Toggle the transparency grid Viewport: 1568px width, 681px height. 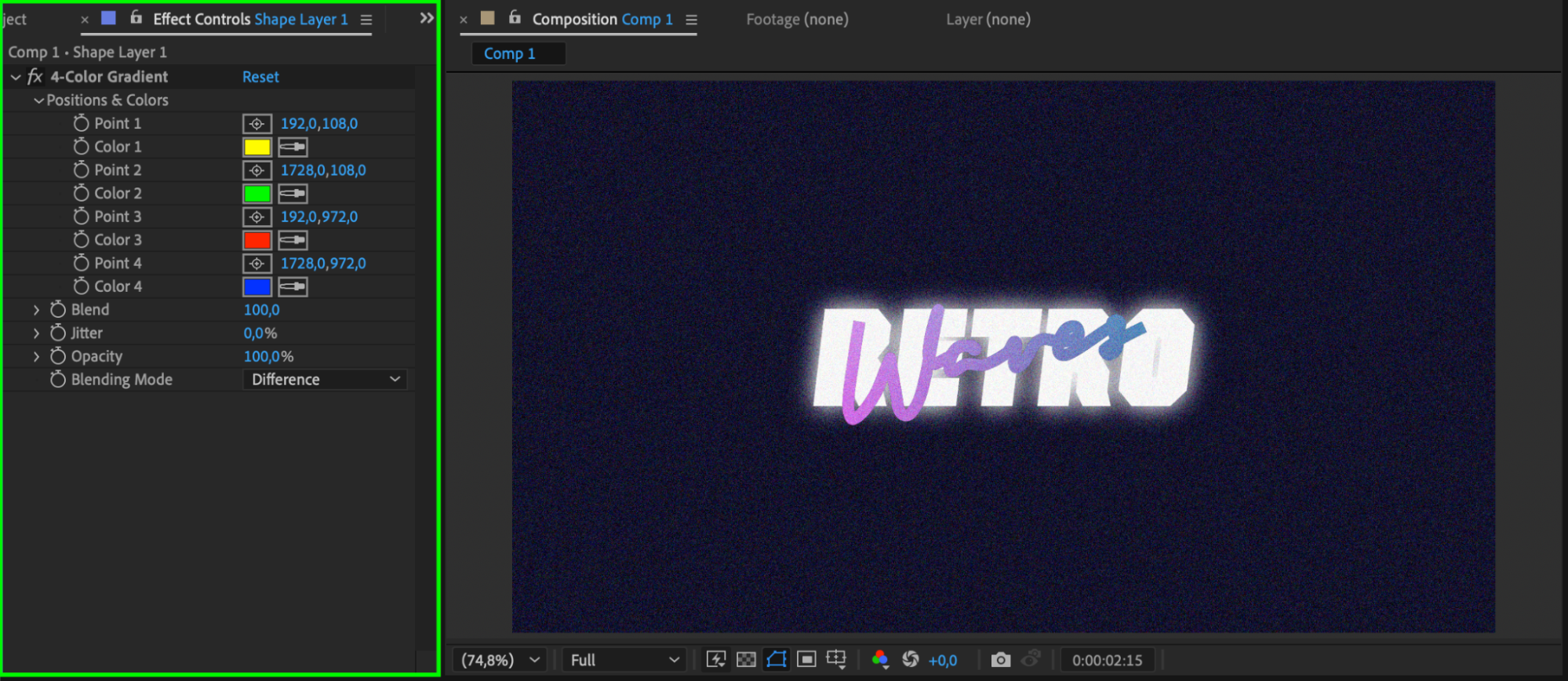pos(746,660)
